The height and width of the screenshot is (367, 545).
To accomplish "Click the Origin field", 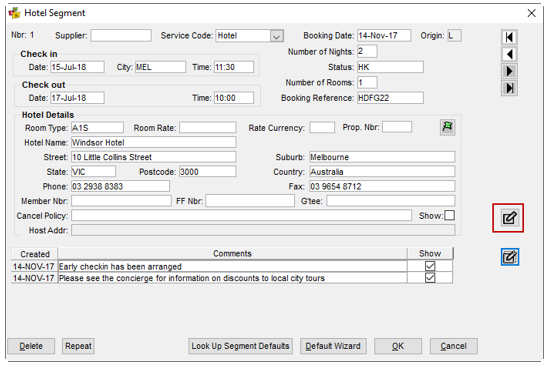I will (454, 35).
